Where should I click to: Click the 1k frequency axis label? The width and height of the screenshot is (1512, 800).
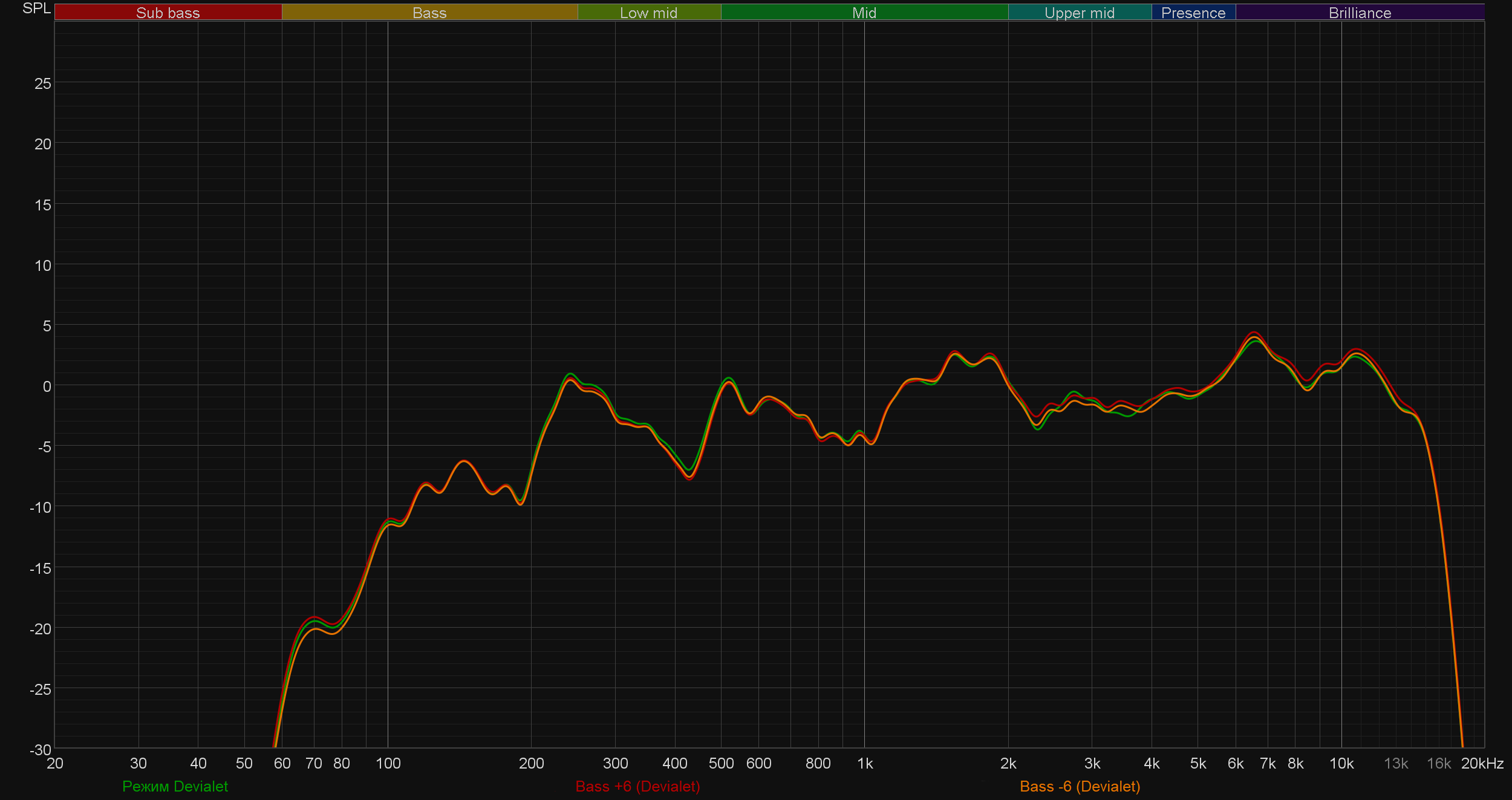coord(865,764)
